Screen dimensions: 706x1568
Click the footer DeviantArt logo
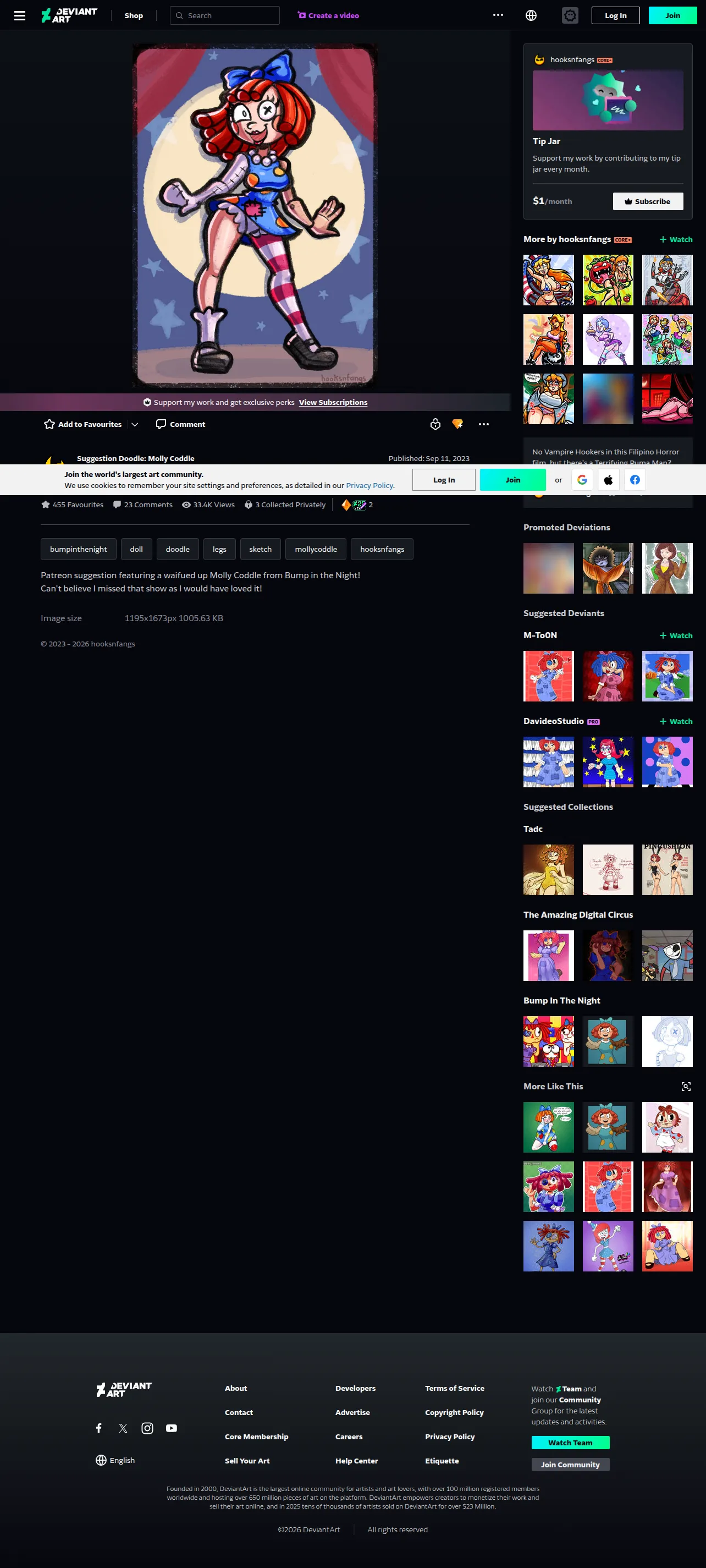tap(124, 1389)
